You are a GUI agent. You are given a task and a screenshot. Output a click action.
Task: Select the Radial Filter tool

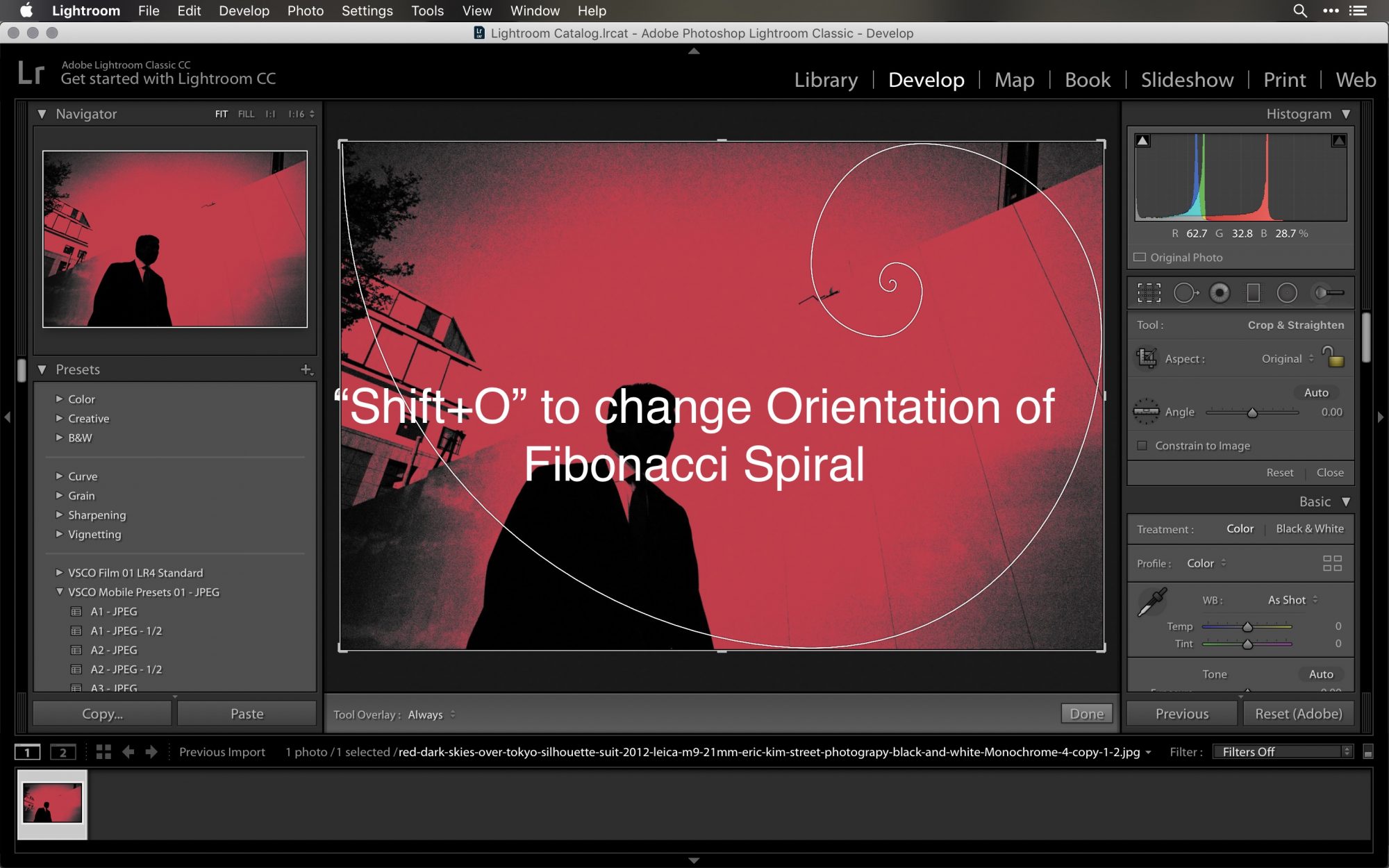[1287, 293]
